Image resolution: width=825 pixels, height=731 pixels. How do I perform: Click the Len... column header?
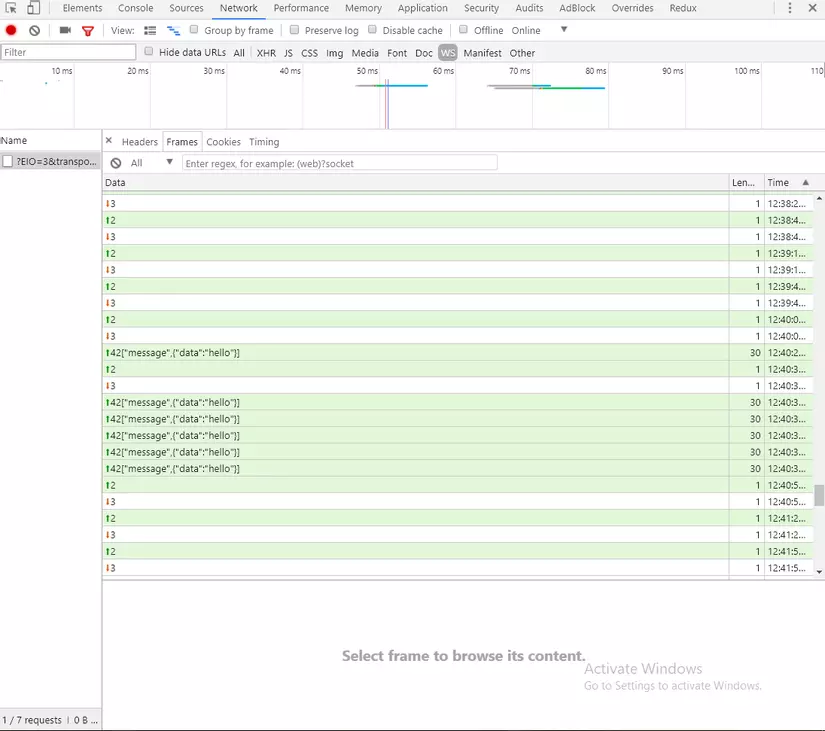(x=746, y=182)
